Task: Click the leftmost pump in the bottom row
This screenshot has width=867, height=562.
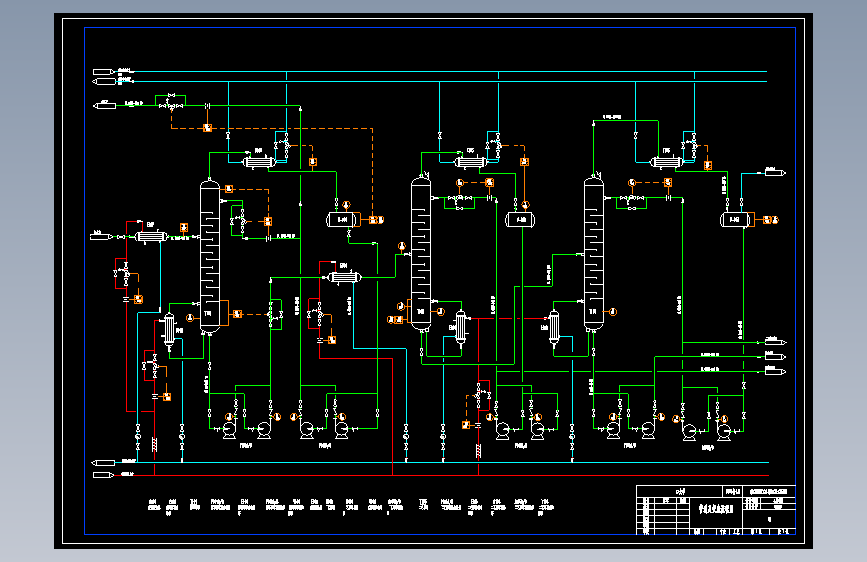Action: (x=229, y=430)
